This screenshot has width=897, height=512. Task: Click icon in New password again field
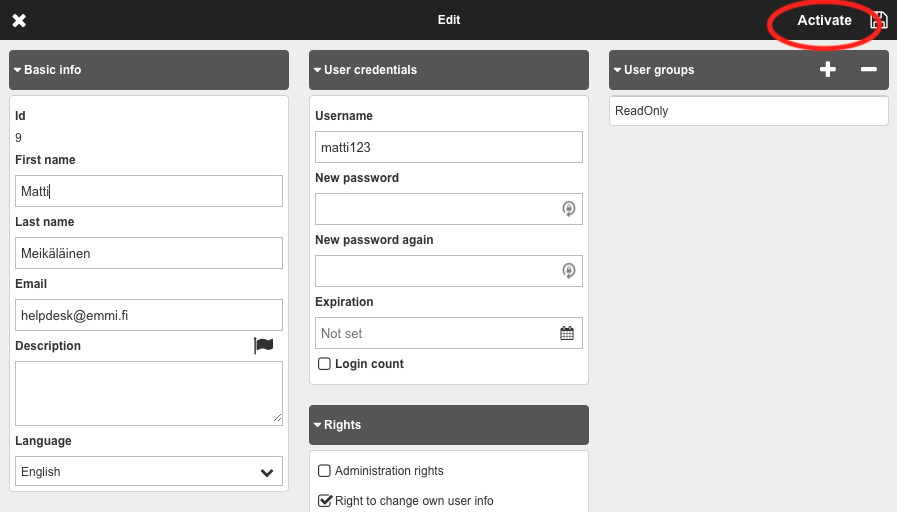(568, 271)
